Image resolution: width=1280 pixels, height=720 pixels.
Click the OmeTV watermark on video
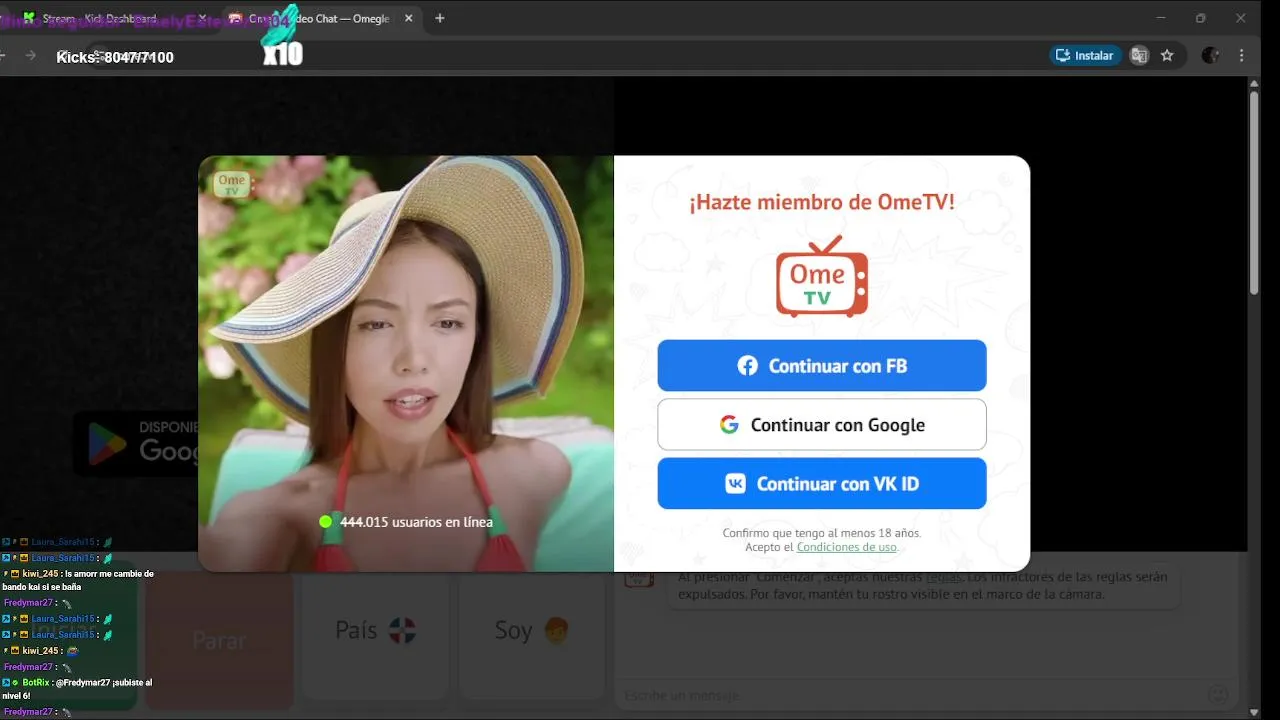click(233, 185)
